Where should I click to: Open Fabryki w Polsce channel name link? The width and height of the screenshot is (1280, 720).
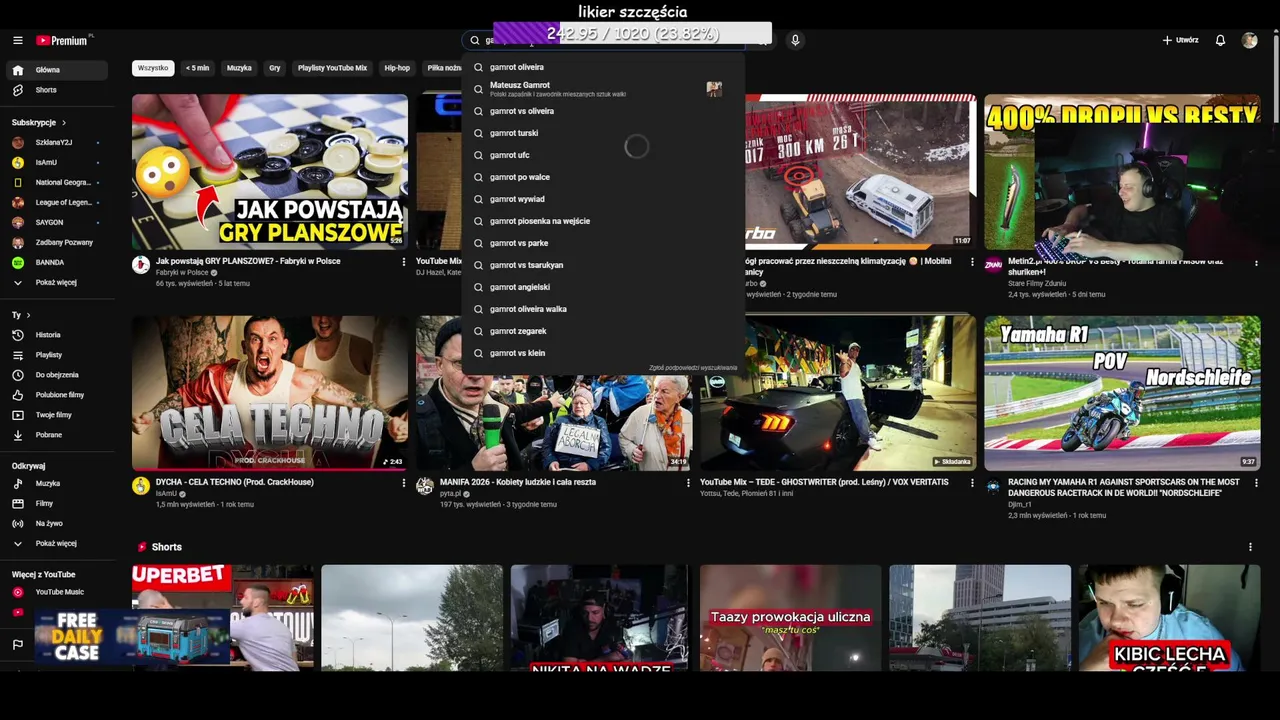[x=182, y=272]
